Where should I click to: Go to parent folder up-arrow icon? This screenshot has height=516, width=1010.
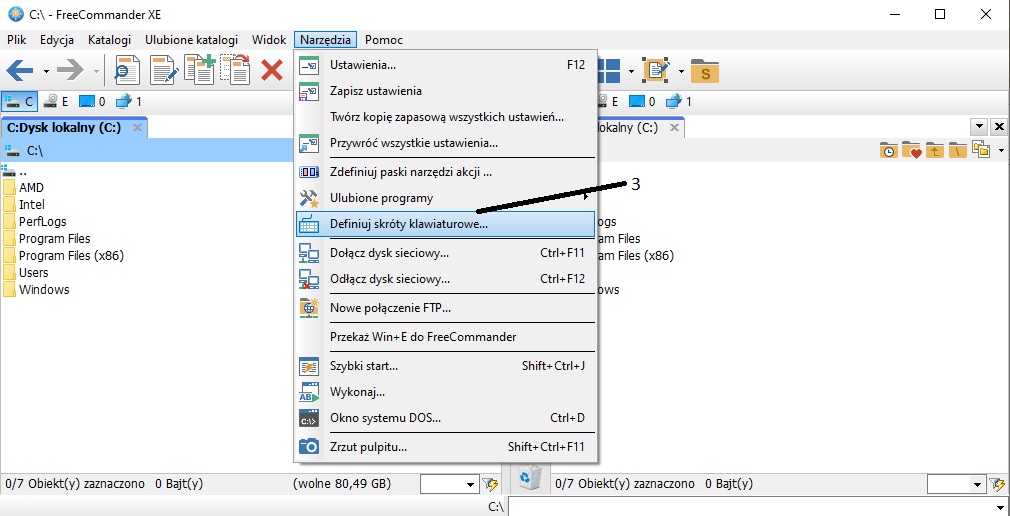[x=934, y=151]
